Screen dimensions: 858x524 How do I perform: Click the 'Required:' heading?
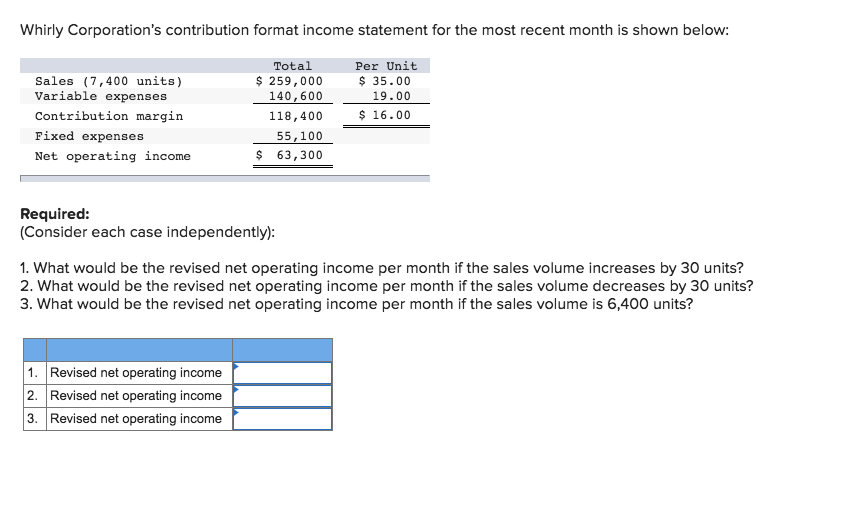pyautogui.click(x=55, y=214)
